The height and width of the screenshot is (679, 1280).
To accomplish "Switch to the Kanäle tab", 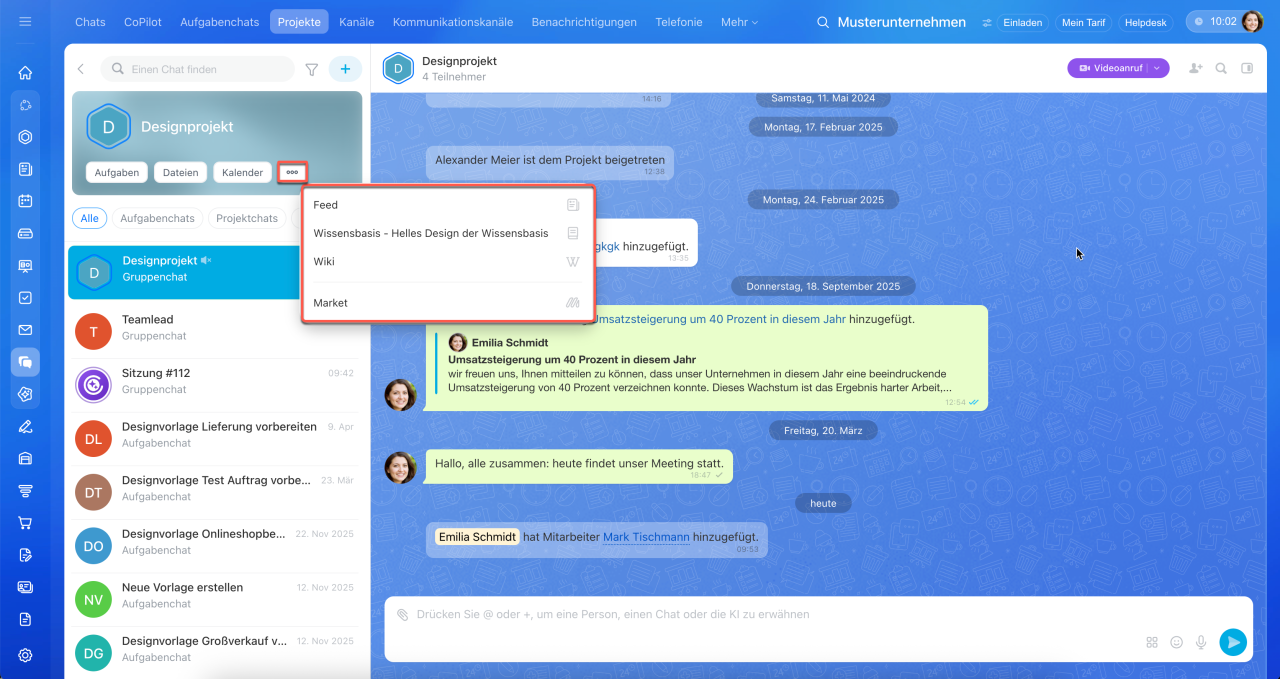I will (357, 22).
